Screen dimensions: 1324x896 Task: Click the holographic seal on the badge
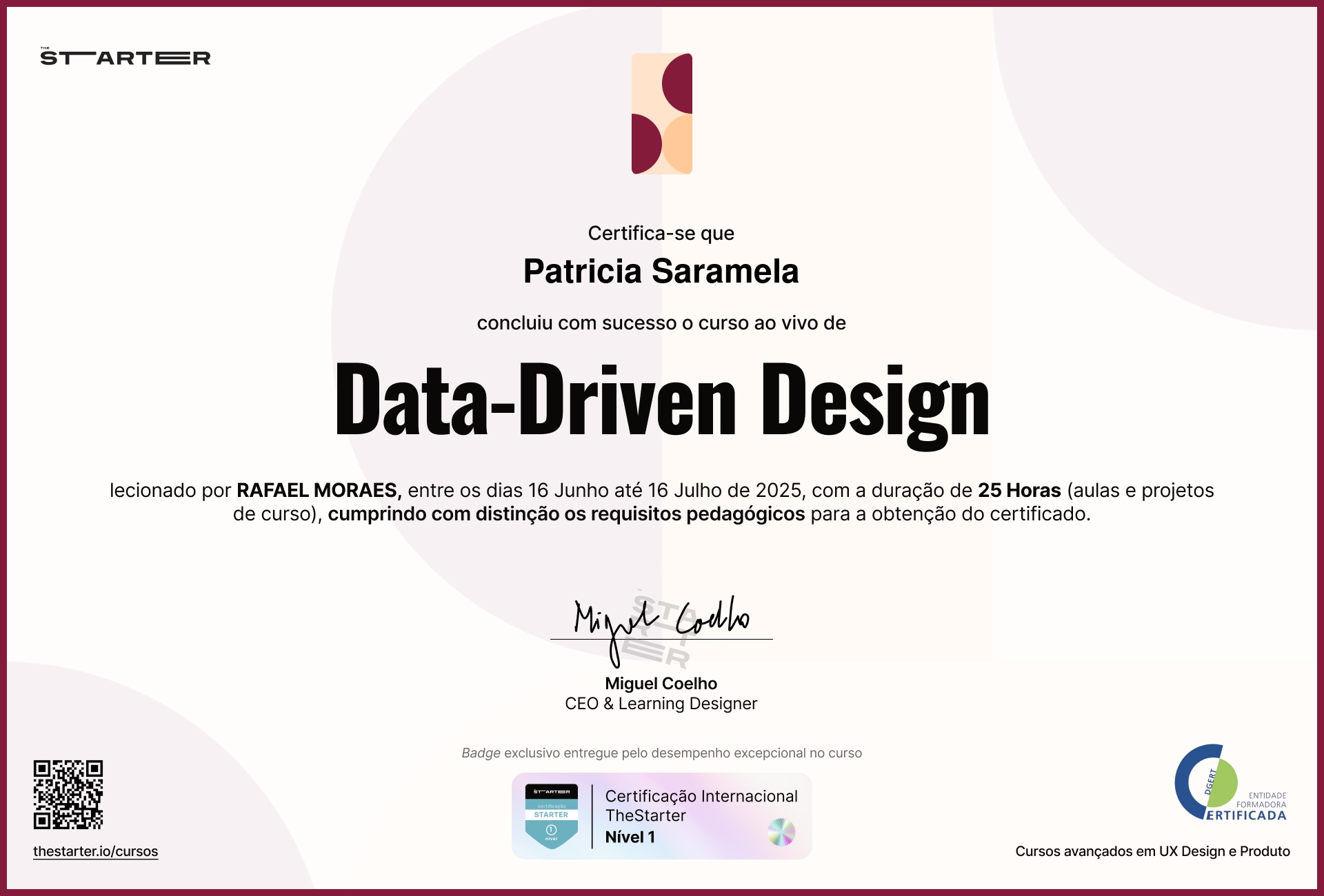pos(781,832)
